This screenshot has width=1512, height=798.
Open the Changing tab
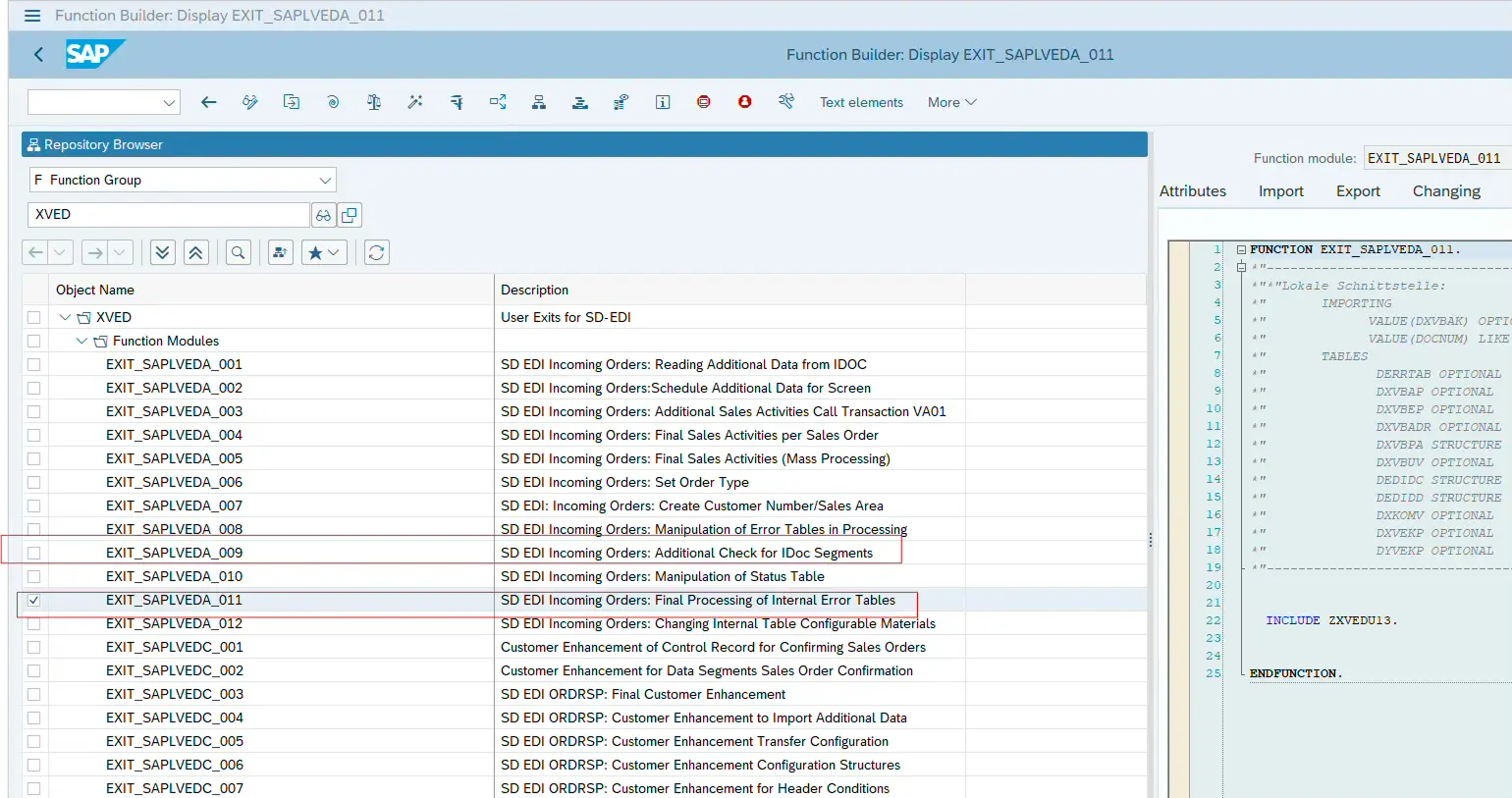1445,191
